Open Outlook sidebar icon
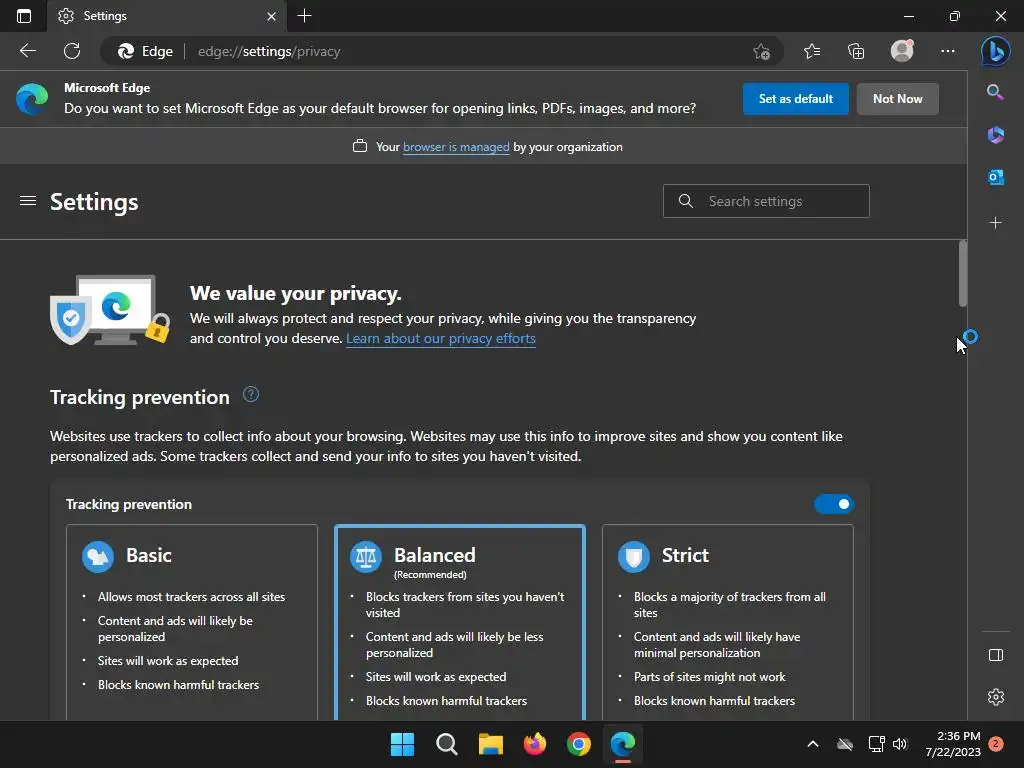Image resolution: width=1024 pixels, height=768 pixels. pyautogui.click(x=995, y=177)
